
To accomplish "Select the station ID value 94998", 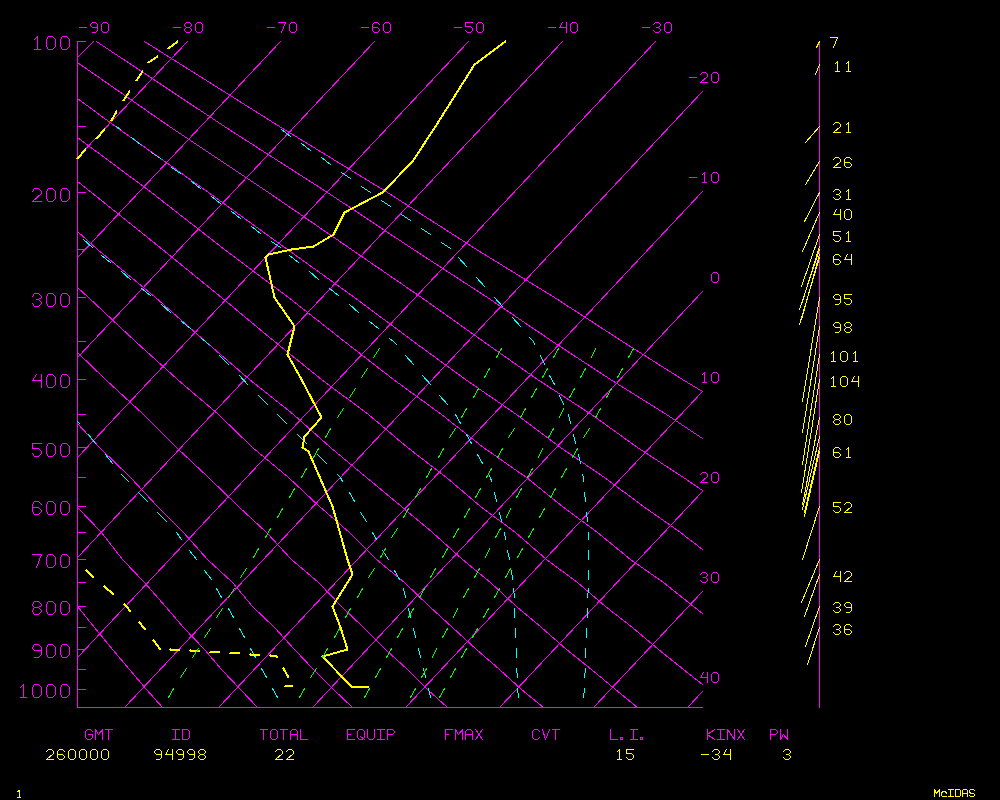I will pos(180,755).
